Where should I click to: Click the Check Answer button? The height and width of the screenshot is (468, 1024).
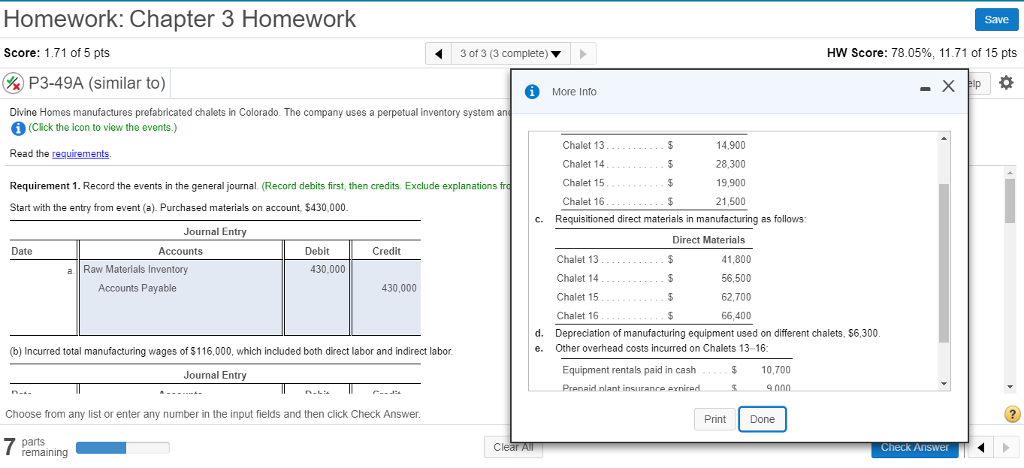click(x=914, y=448)
